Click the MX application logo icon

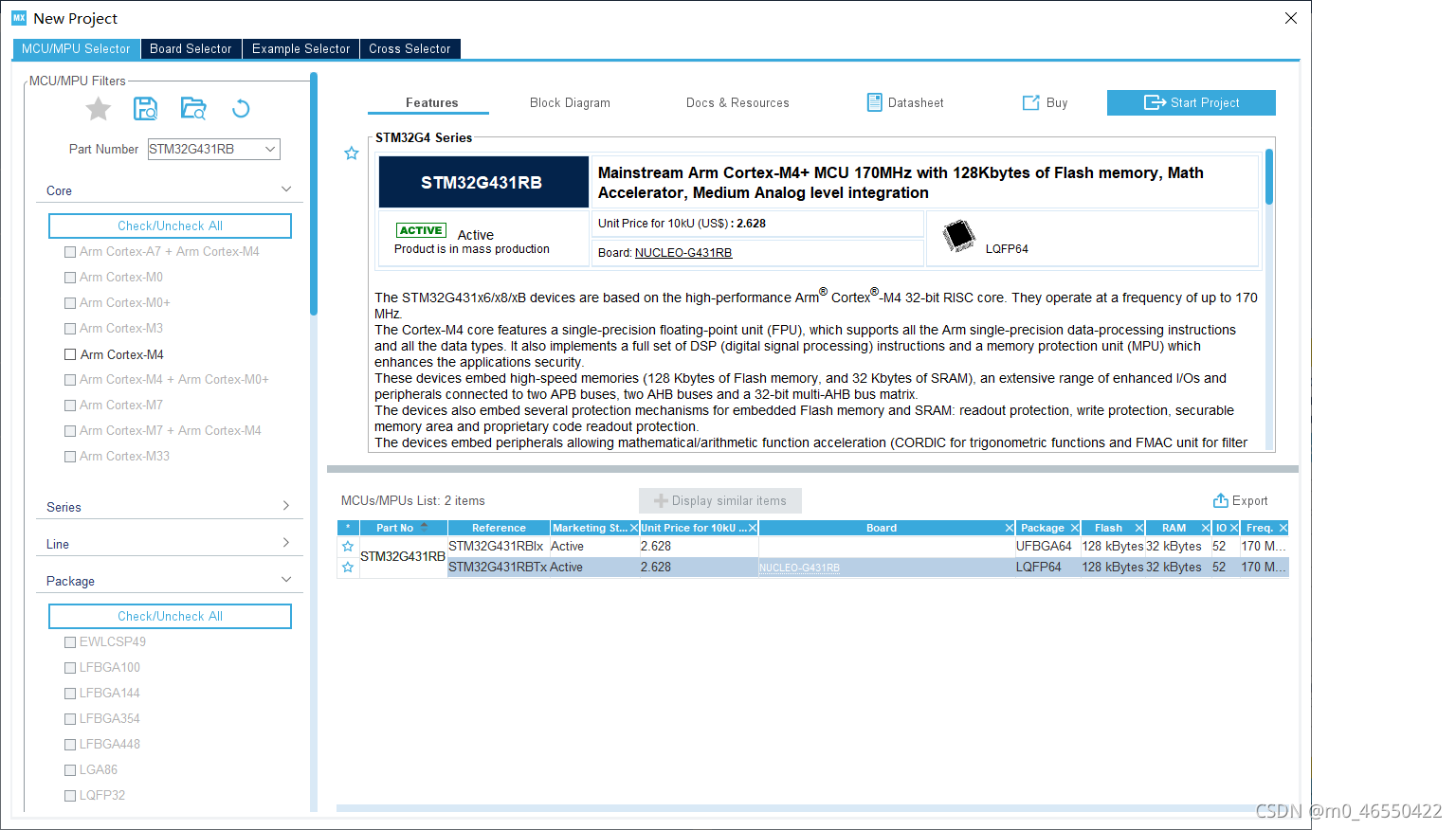coord(19,18)
